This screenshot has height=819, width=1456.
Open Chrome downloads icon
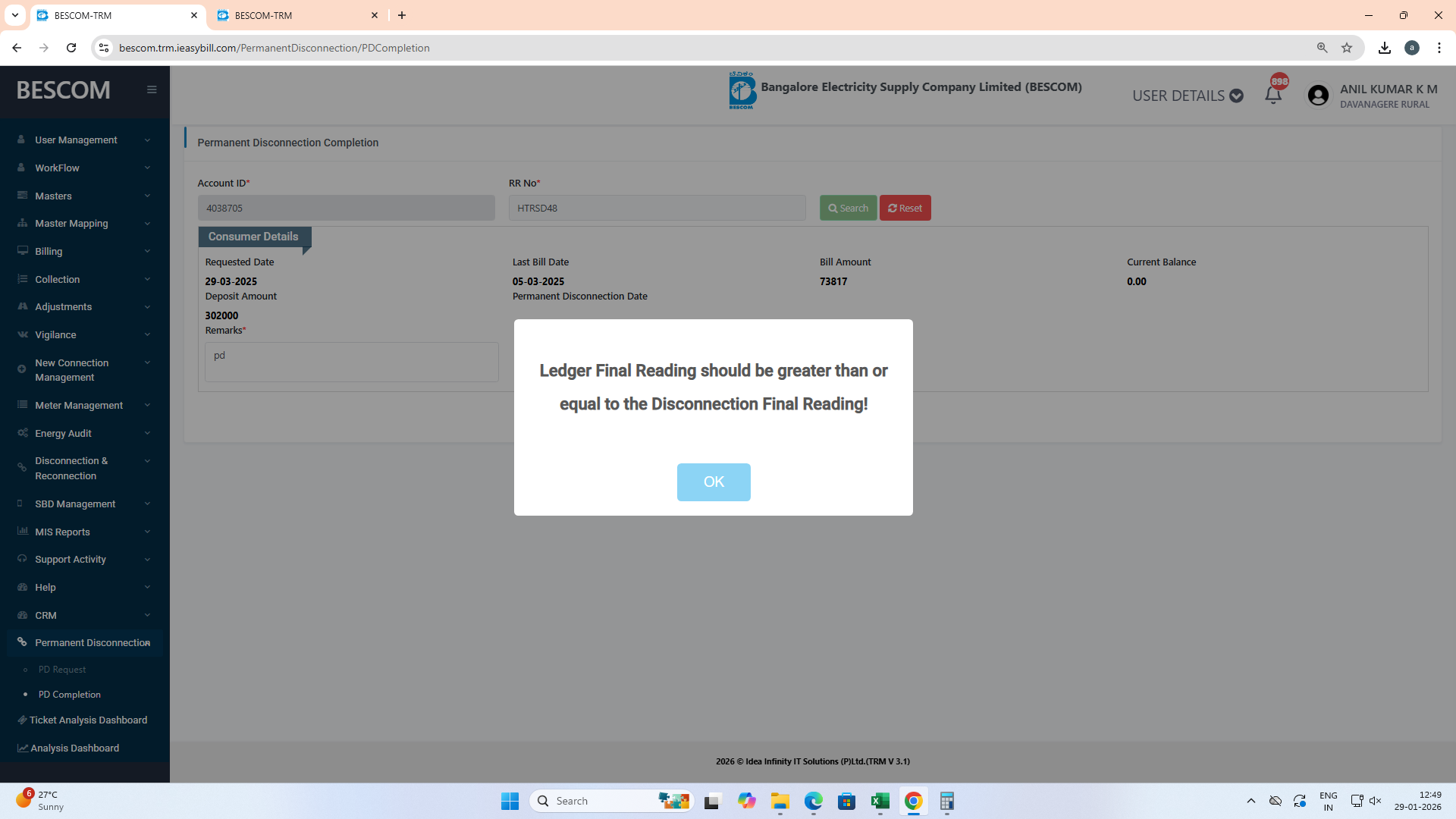coord(1385,48)
